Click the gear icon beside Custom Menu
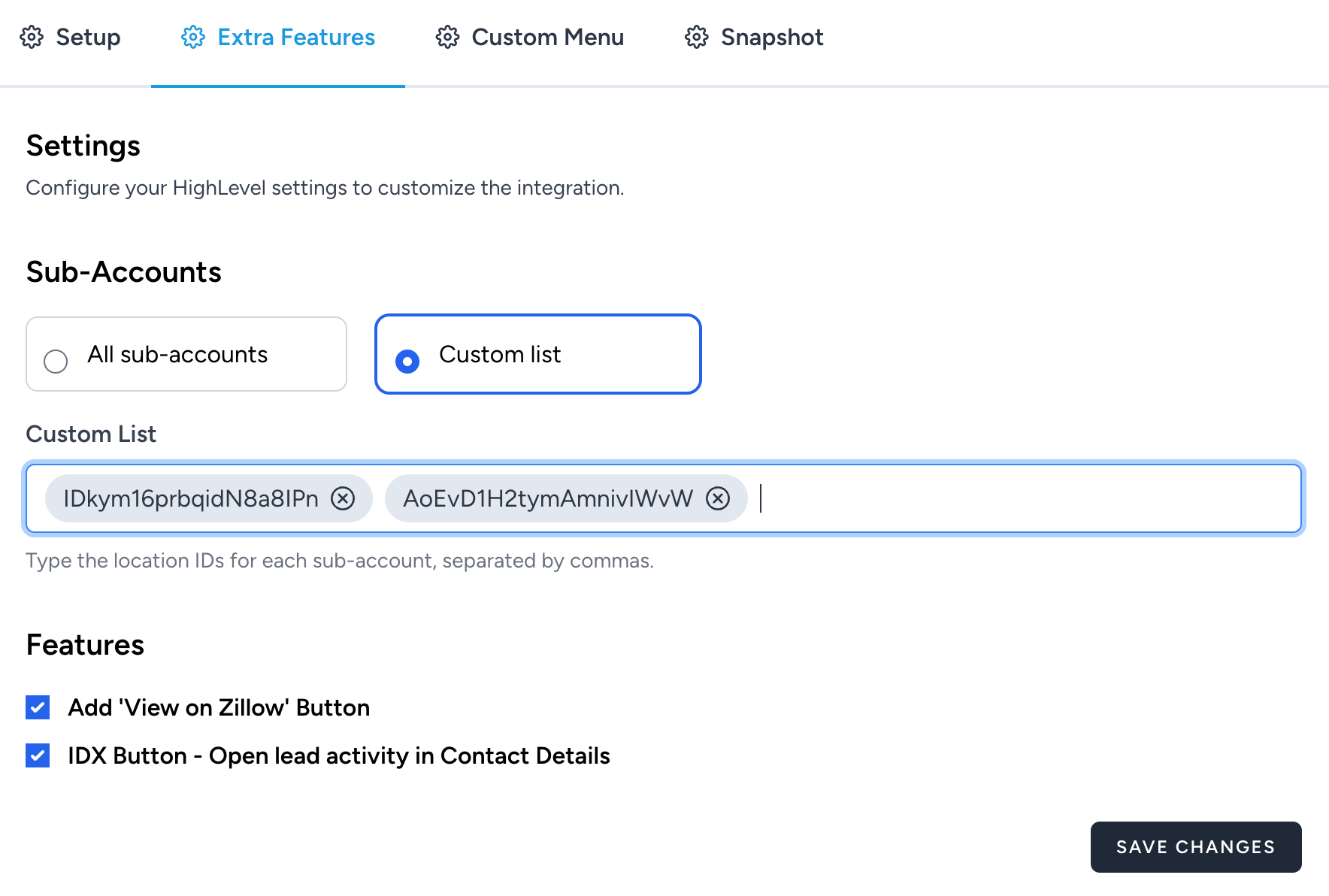The width and height of the screenshot is (1329, 896). pos(447,37)
